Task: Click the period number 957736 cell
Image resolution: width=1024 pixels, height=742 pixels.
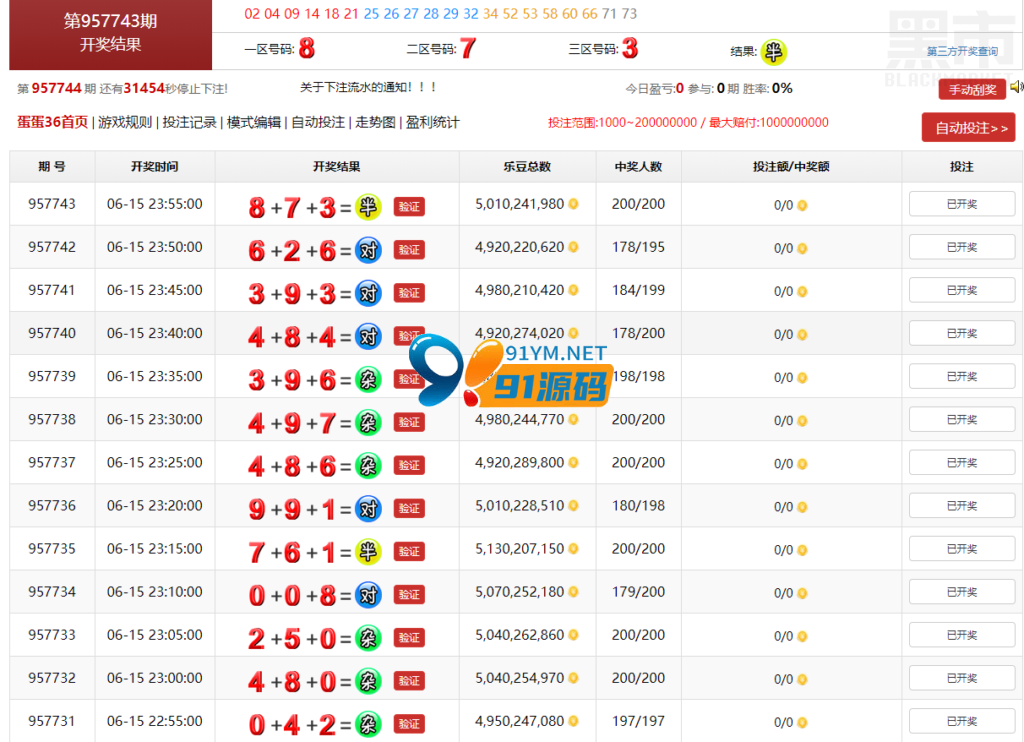Action: pyautogui.click(x=52, y=506)
